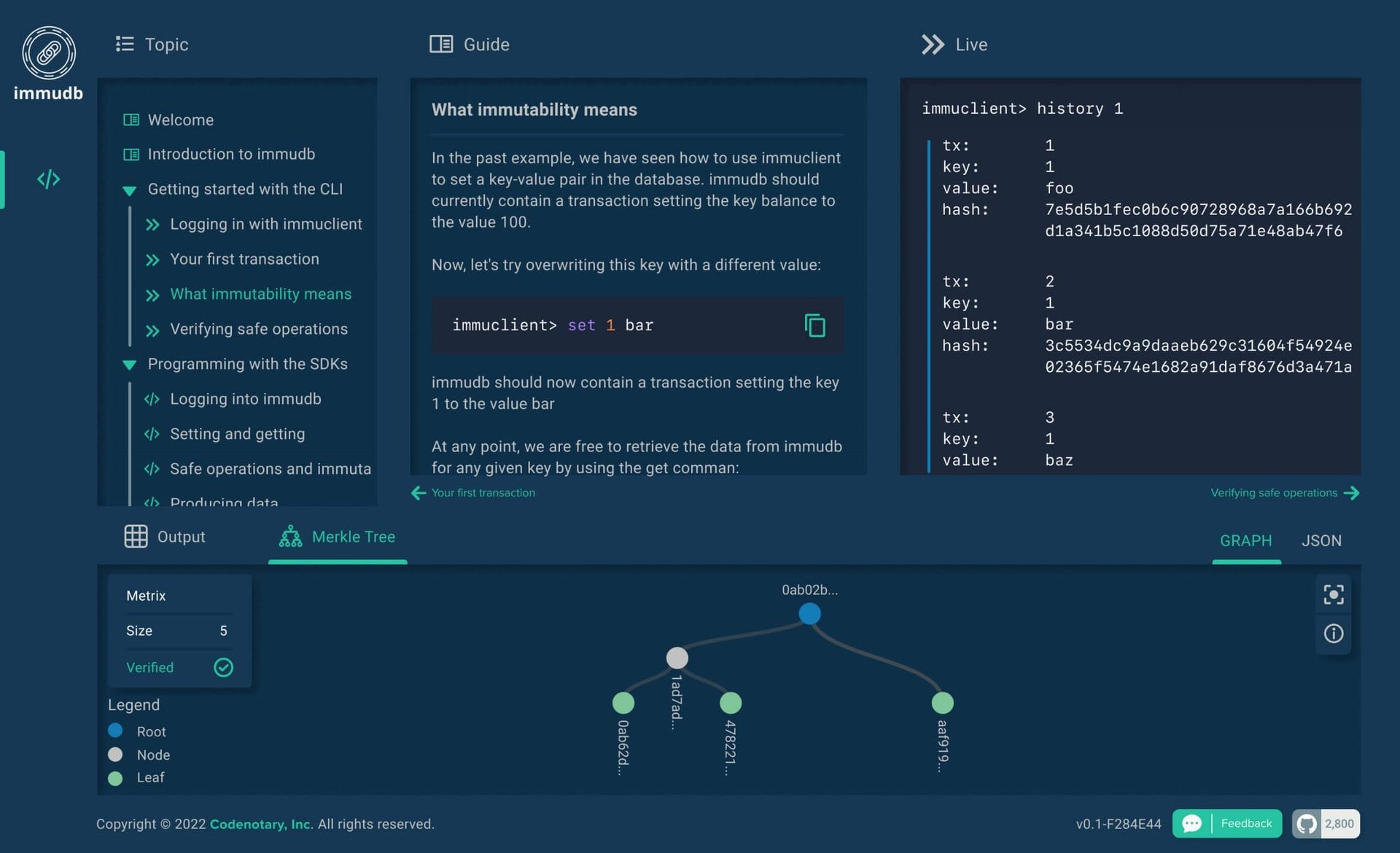Switch the tree view to JSON
This screenshot has height=853, width=1400.
(1322, 540)
